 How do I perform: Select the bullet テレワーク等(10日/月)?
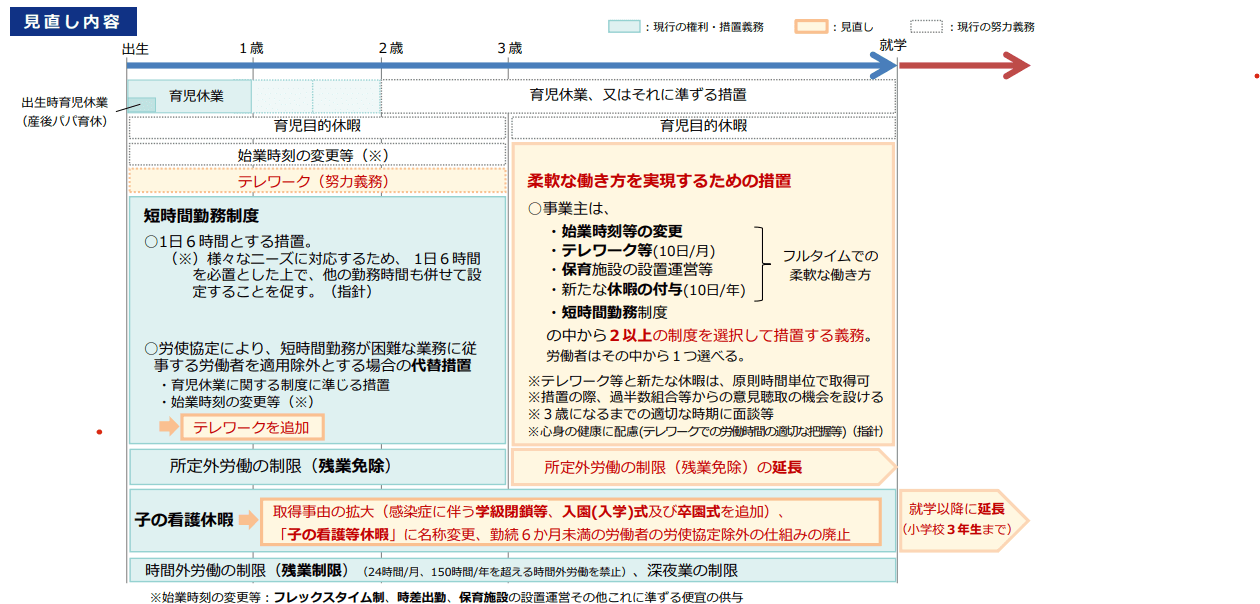[x=632, y=250]
